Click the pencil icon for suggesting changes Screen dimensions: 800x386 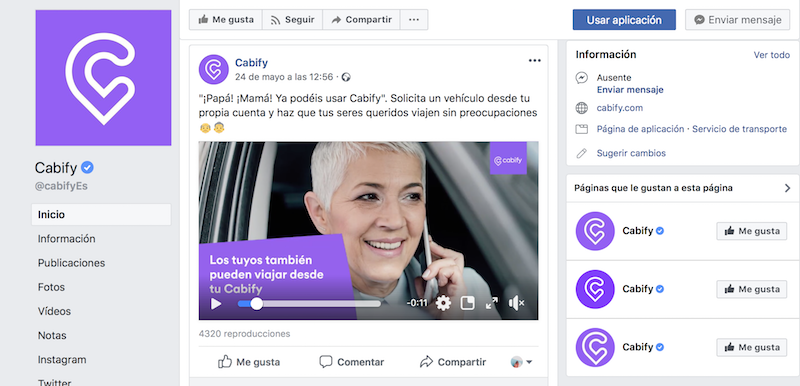point(582,153)
